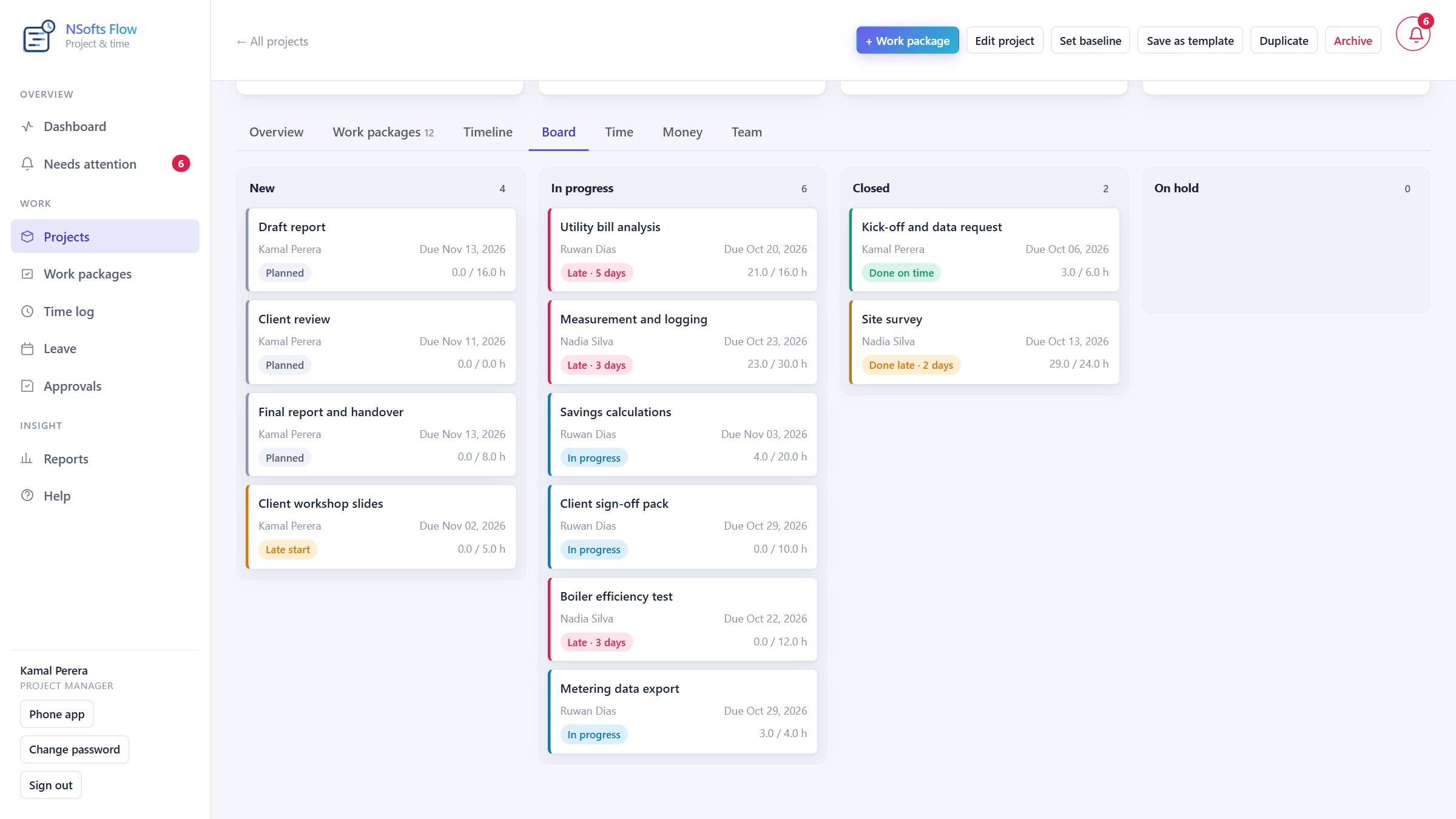Open Leave in the sidebar
The width and height of the screenshot is (1456, 819).
click(105, 349)
